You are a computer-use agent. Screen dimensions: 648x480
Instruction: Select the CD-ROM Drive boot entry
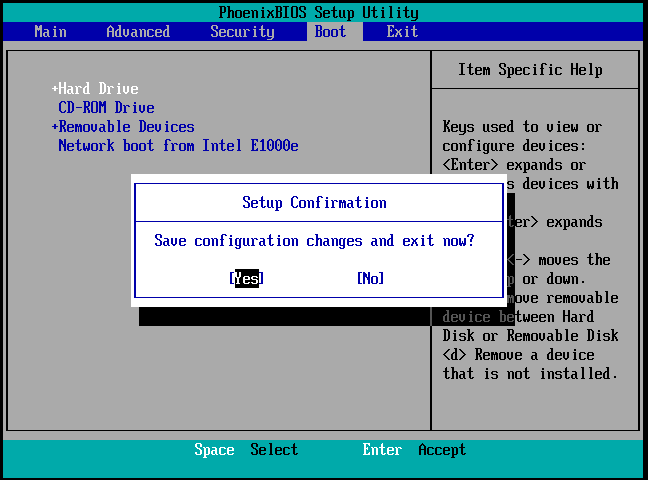click(106, 108)
